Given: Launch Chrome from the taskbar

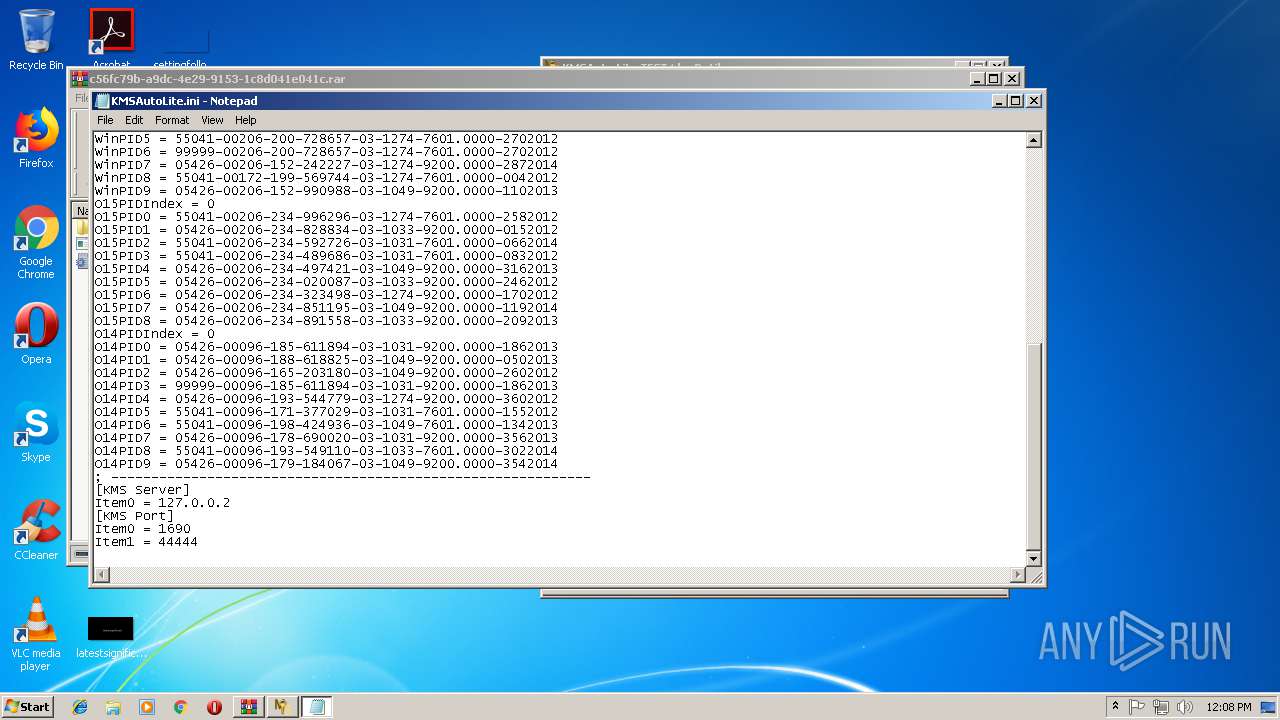Looking at the screenshot, I should click(180, 707).
